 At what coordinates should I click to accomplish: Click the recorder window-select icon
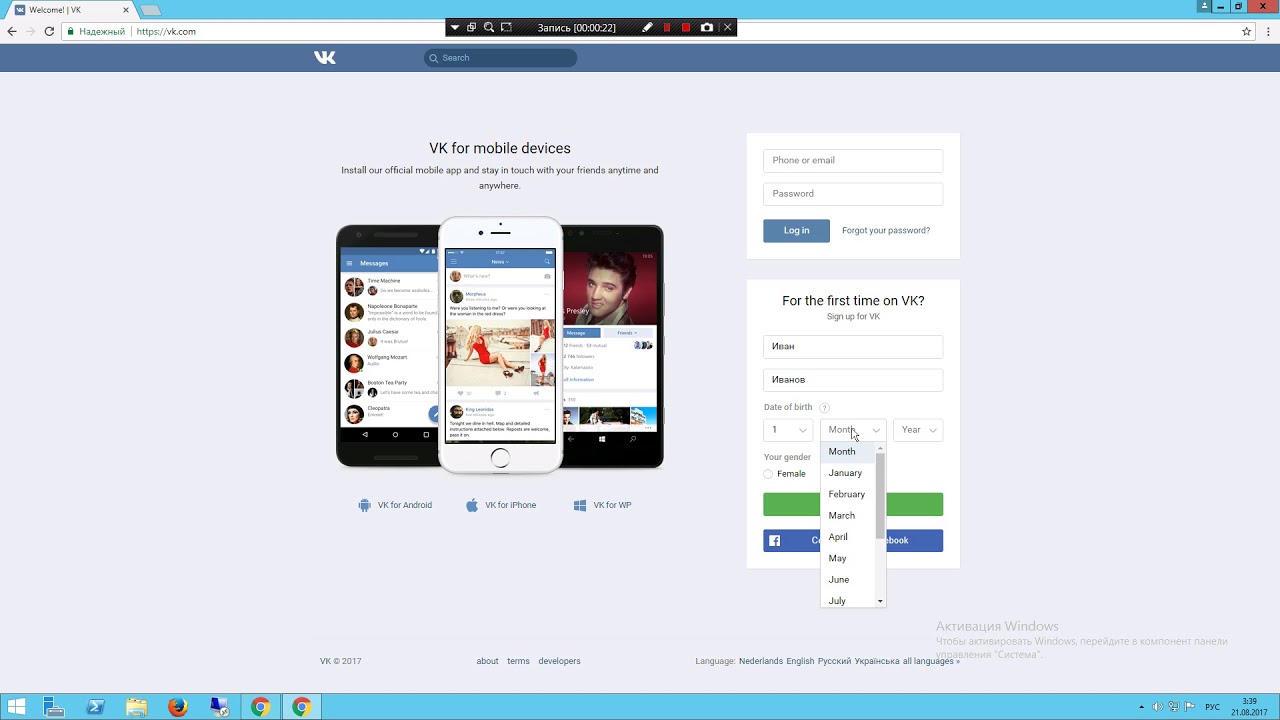(x=471, y=27)
